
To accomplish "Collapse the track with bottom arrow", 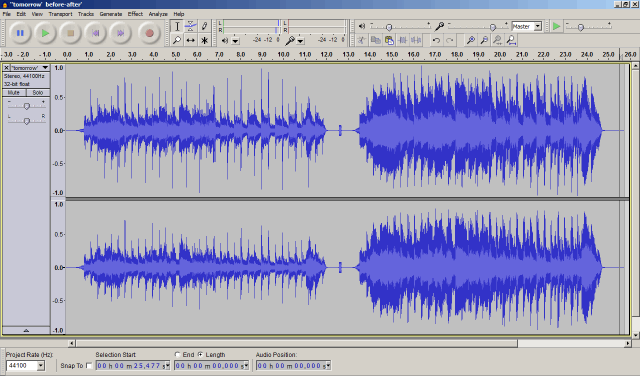I will [x=26, y=330].
